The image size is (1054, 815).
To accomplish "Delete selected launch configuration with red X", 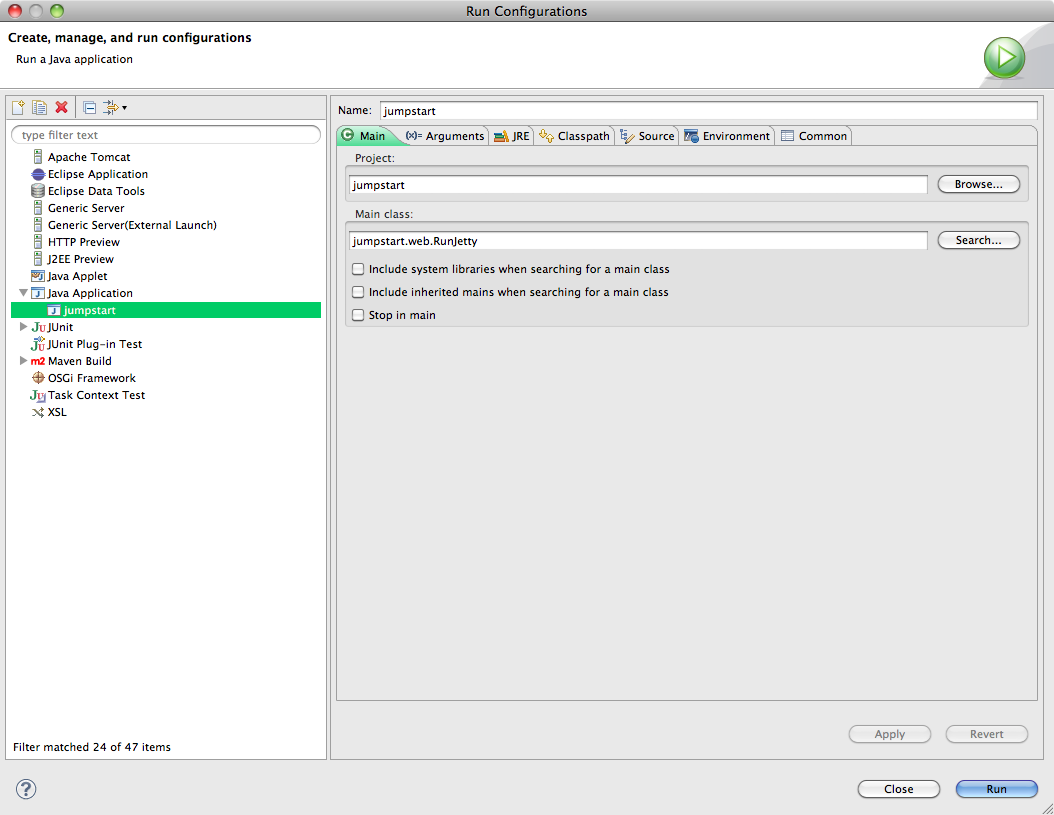I will 62,108.
